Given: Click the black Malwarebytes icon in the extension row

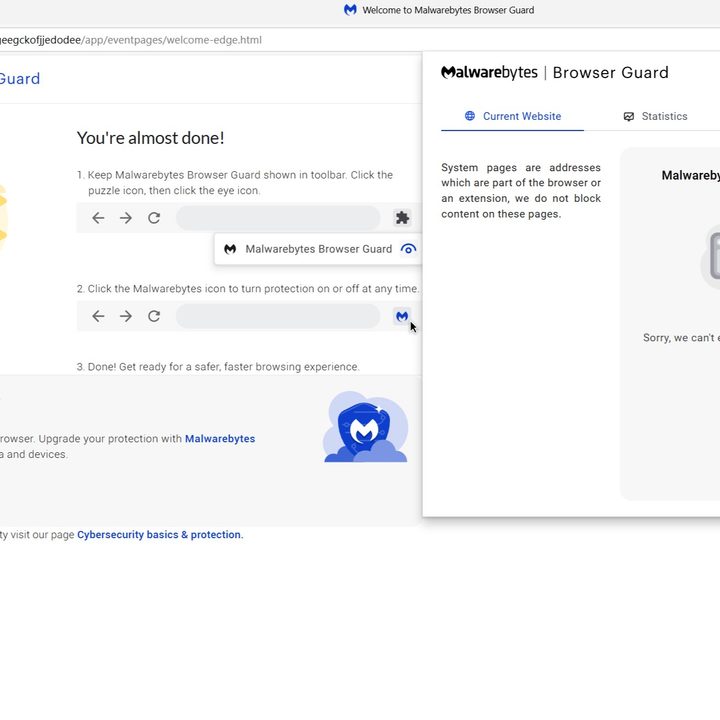Looking at the screenshot, I should click(230, 249).
